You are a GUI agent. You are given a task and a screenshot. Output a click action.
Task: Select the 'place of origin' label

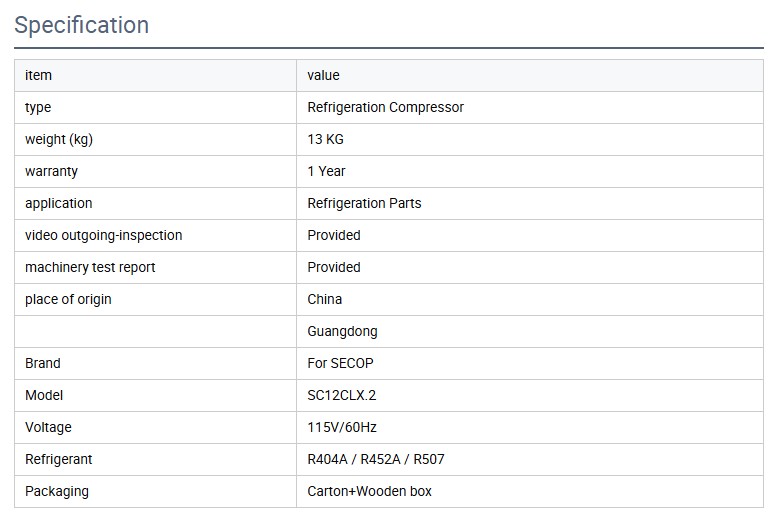pos(68,299)
